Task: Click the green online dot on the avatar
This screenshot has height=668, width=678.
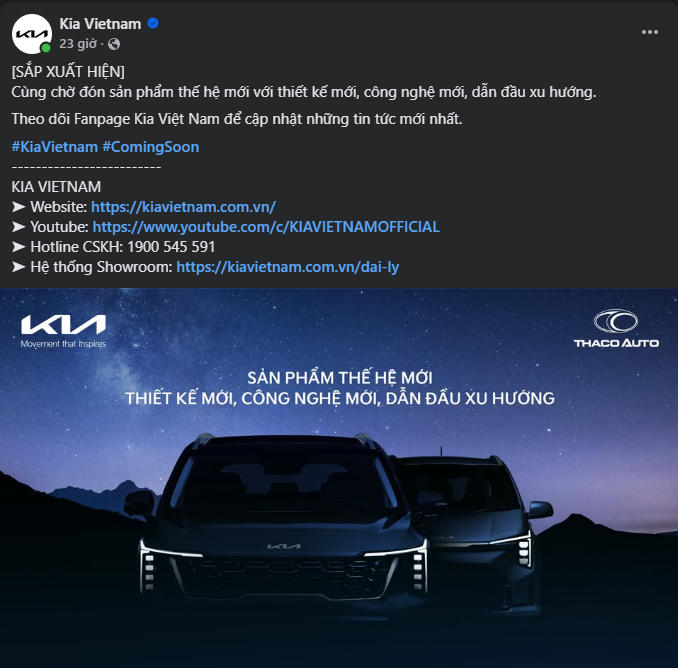Action: click(x=46, y=48)
